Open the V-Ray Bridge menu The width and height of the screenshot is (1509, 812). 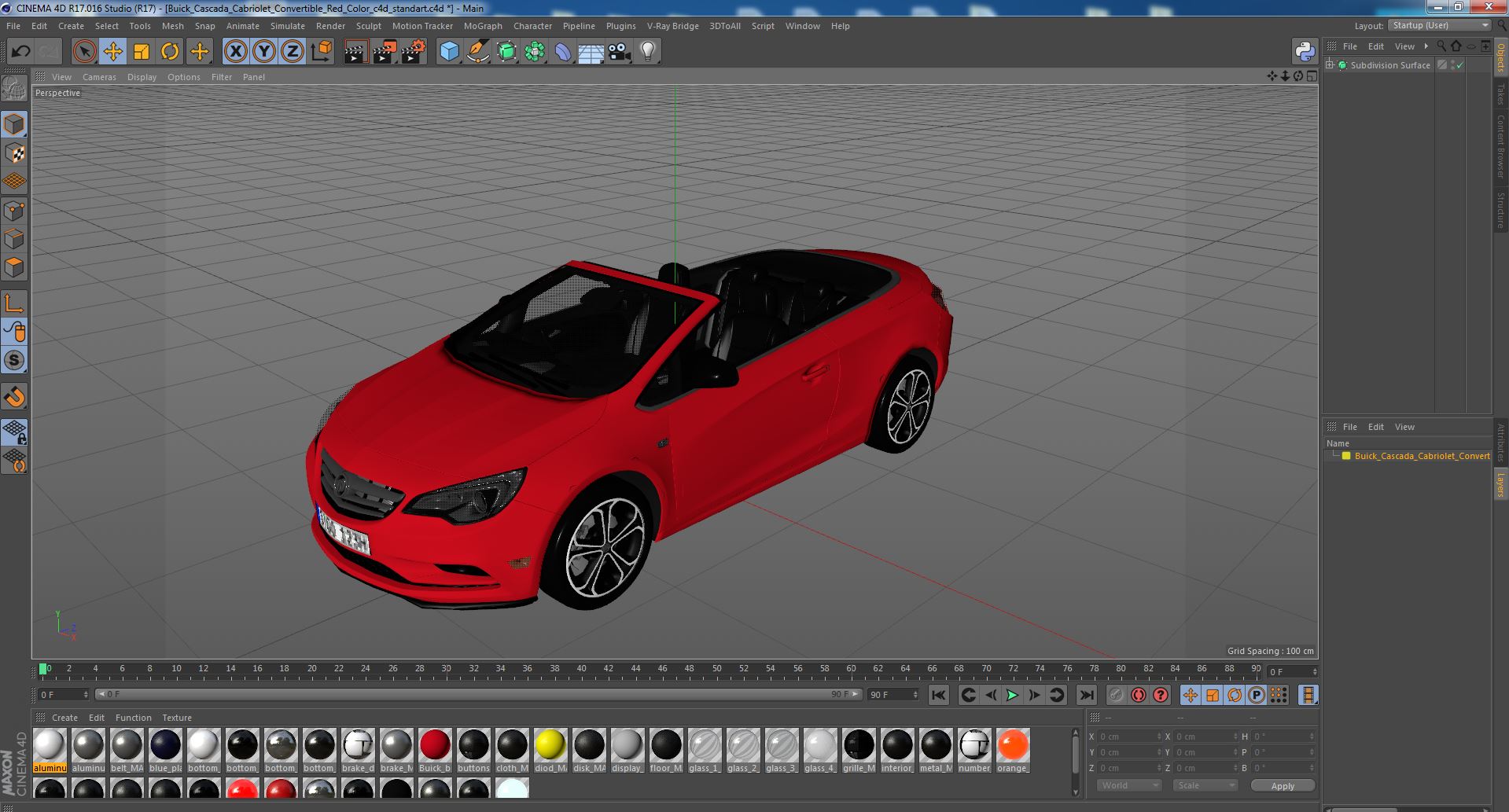pos(672,26)
